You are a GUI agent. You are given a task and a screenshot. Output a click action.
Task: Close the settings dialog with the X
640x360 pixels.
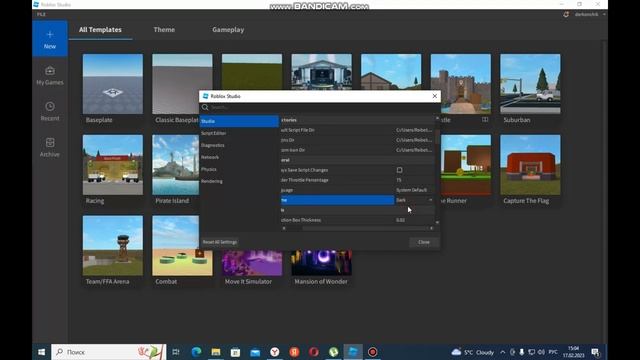coord(435,96)
